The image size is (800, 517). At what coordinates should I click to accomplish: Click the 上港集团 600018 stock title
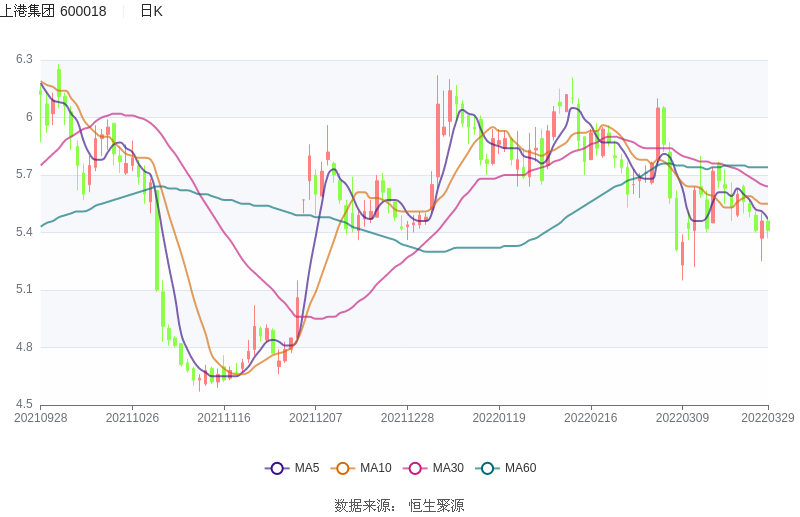(53, 11)
